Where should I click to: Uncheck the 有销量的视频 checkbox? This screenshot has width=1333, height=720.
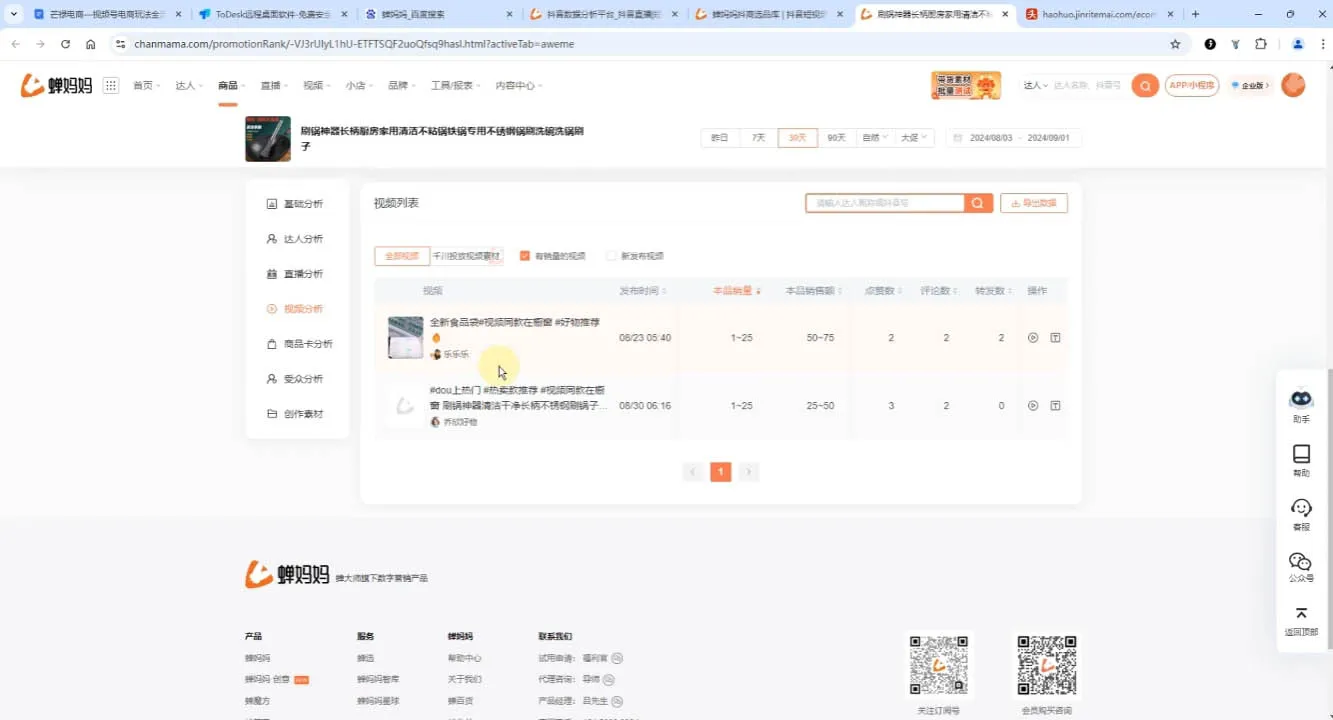[525, 255]
